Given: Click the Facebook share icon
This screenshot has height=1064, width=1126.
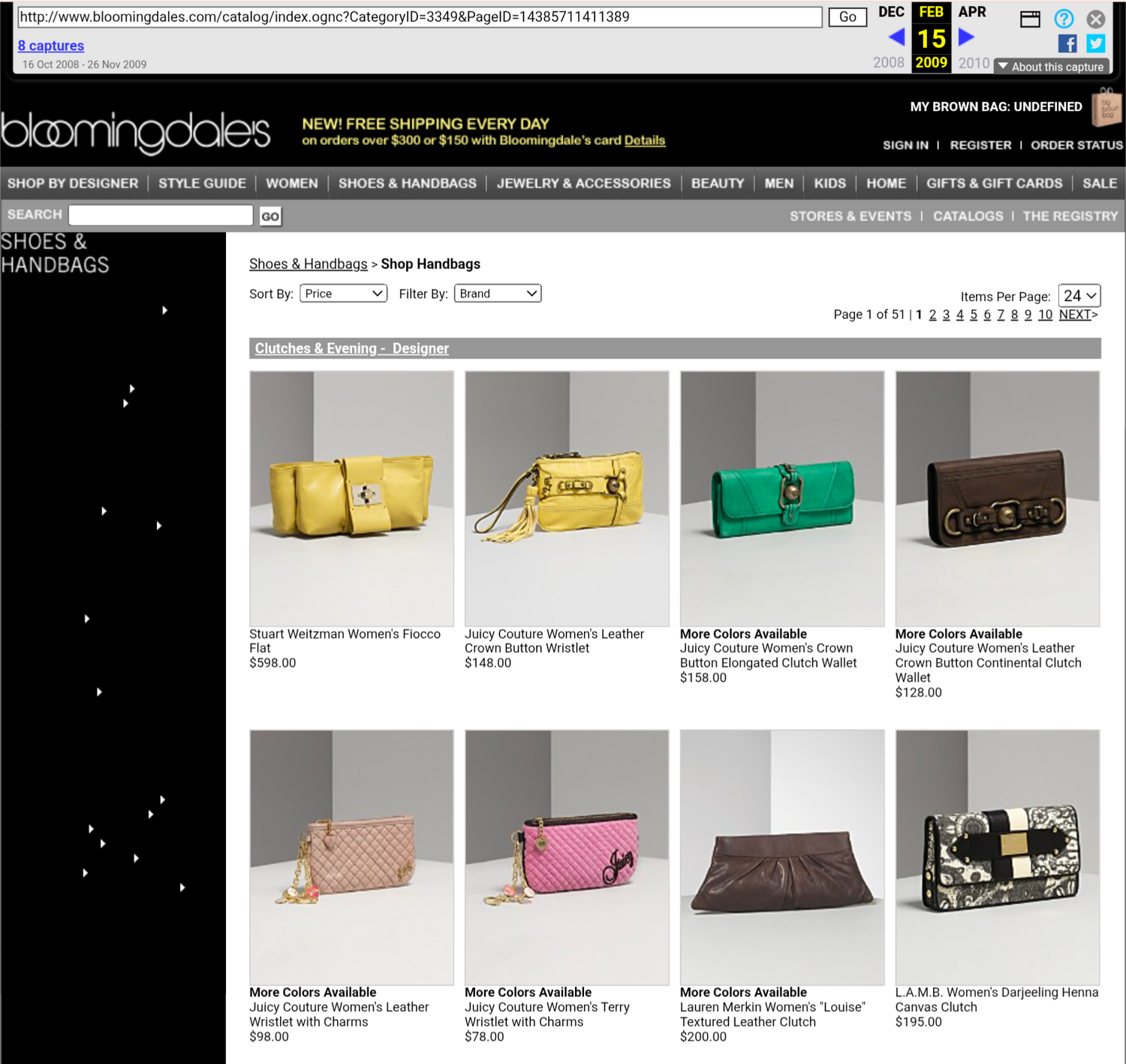Looking at the screenshot, I should 1067,44.
